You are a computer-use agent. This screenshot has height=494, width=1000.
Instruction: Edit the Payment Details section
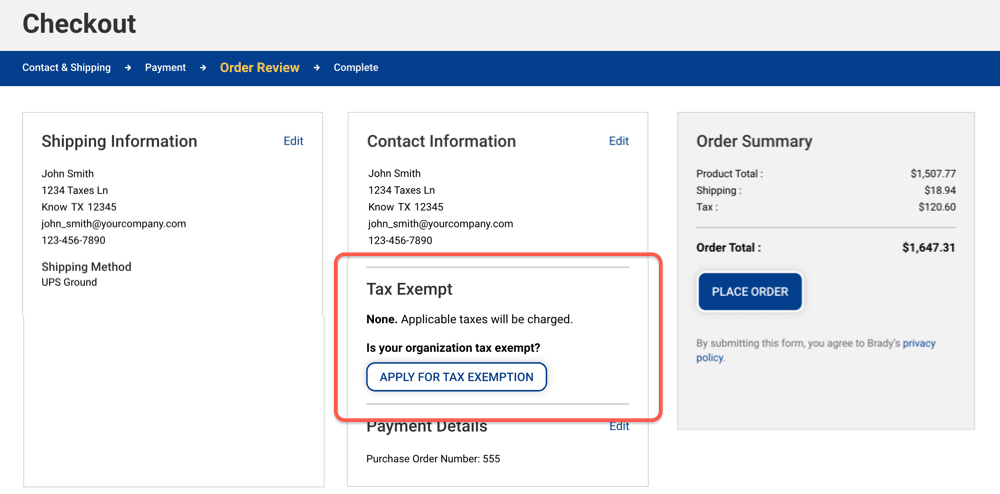click(619, 426)
